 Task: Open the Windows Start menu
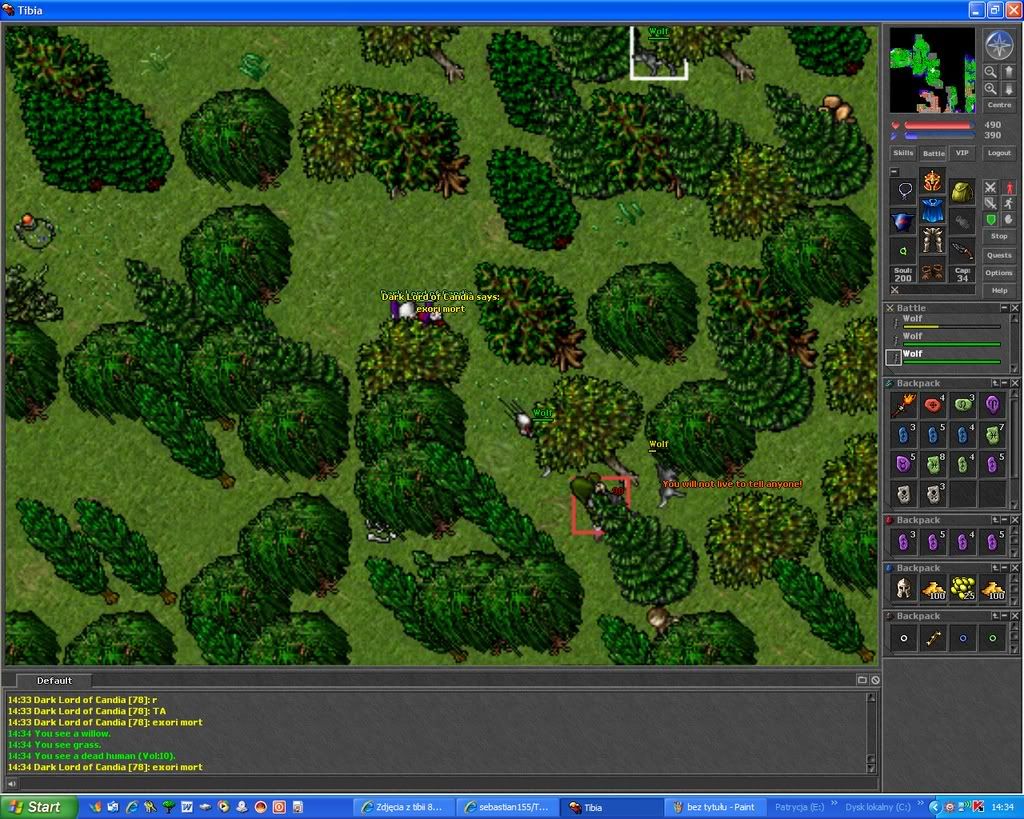click(39, 807)
